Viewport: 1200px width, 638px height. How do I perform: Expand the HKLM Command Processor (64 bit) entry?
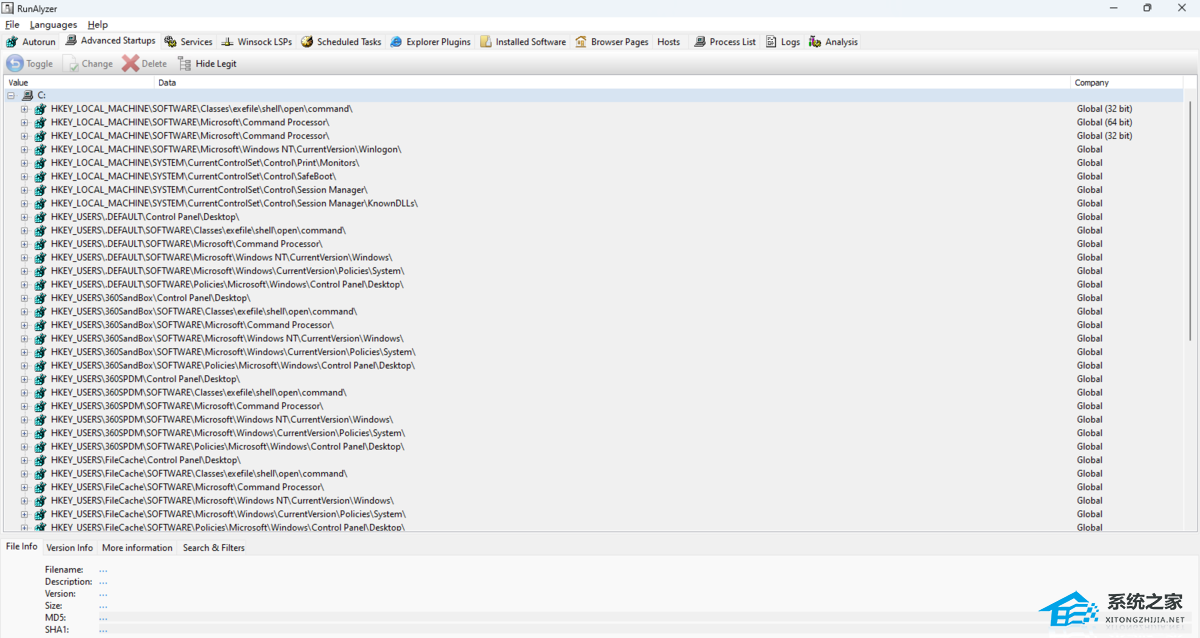24,122
